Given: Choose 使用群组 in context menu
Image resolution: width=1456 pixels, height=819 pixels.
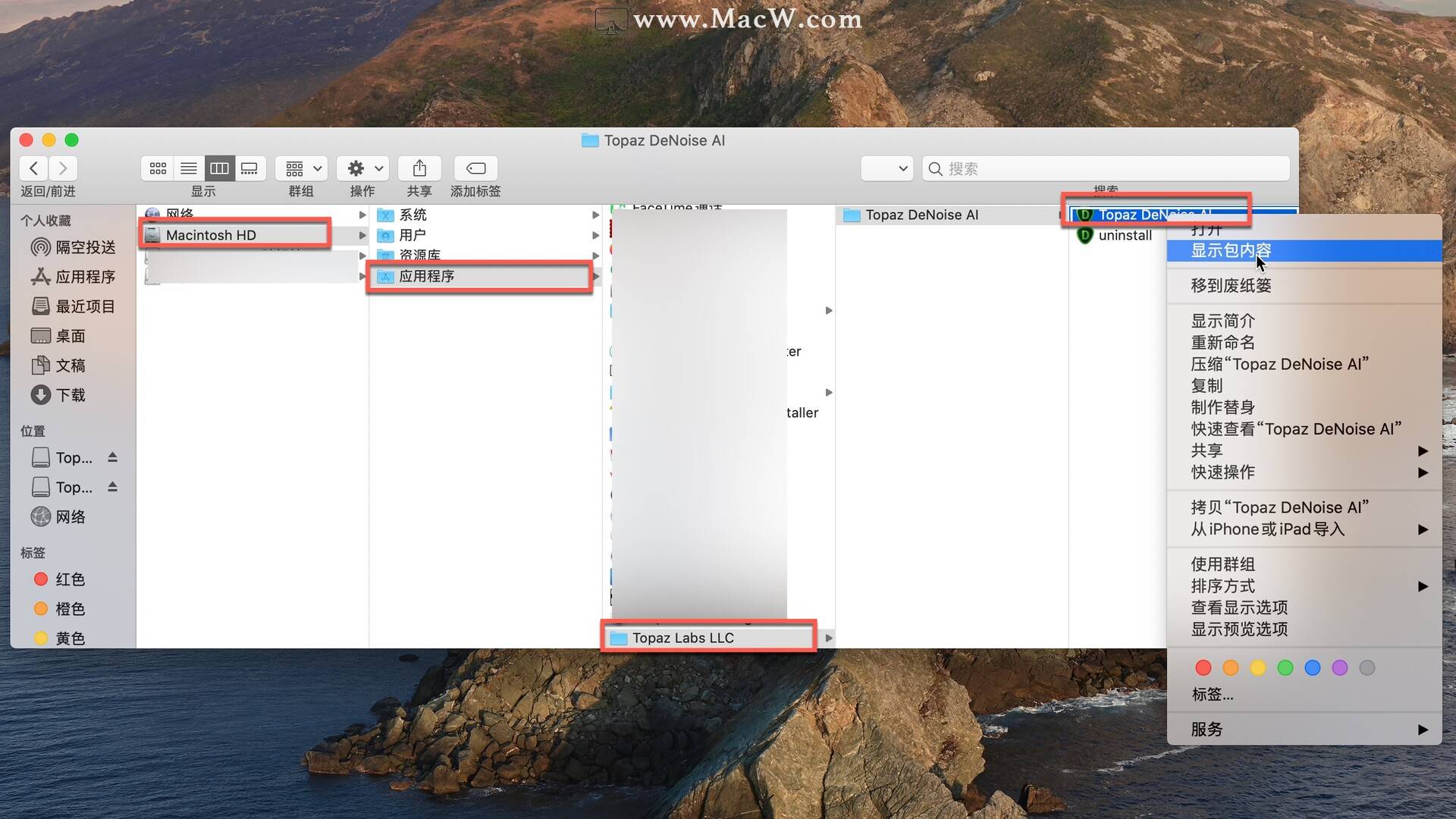Looking at the screenshot, I should (1304, 564).
